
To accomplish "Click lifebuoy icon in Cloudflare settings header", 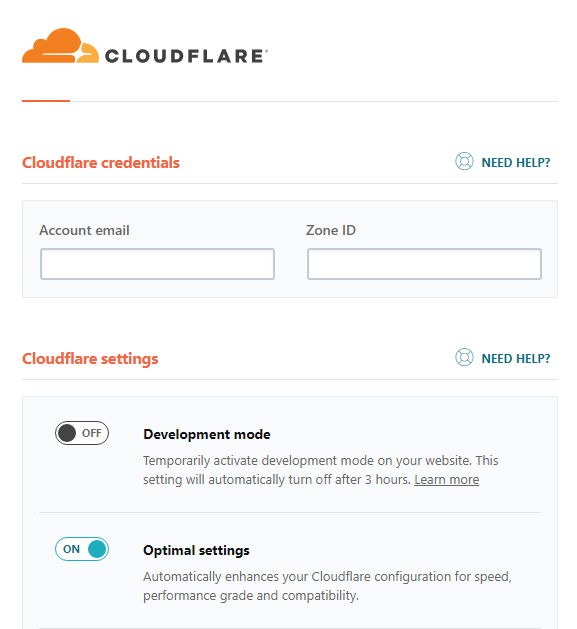I will coord(464,357).
